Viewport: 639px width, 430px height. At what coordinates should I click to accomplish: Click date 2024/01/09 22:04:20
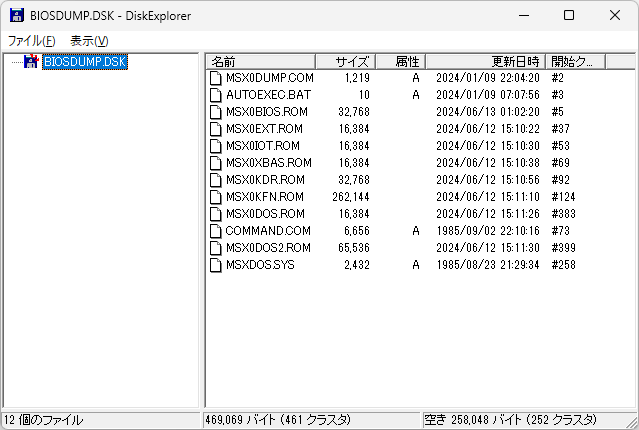pyautogui.click(x=488, y=78)
